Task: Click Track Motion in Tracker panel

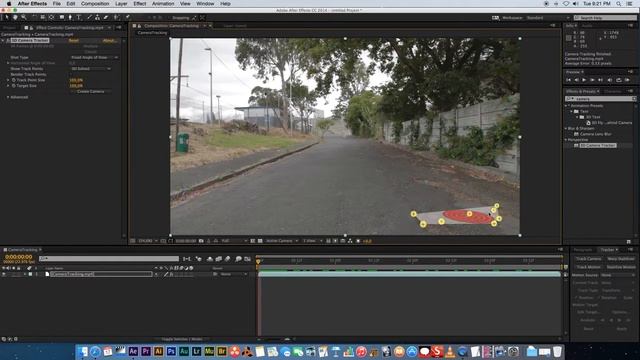Action: tap(589, 267)
